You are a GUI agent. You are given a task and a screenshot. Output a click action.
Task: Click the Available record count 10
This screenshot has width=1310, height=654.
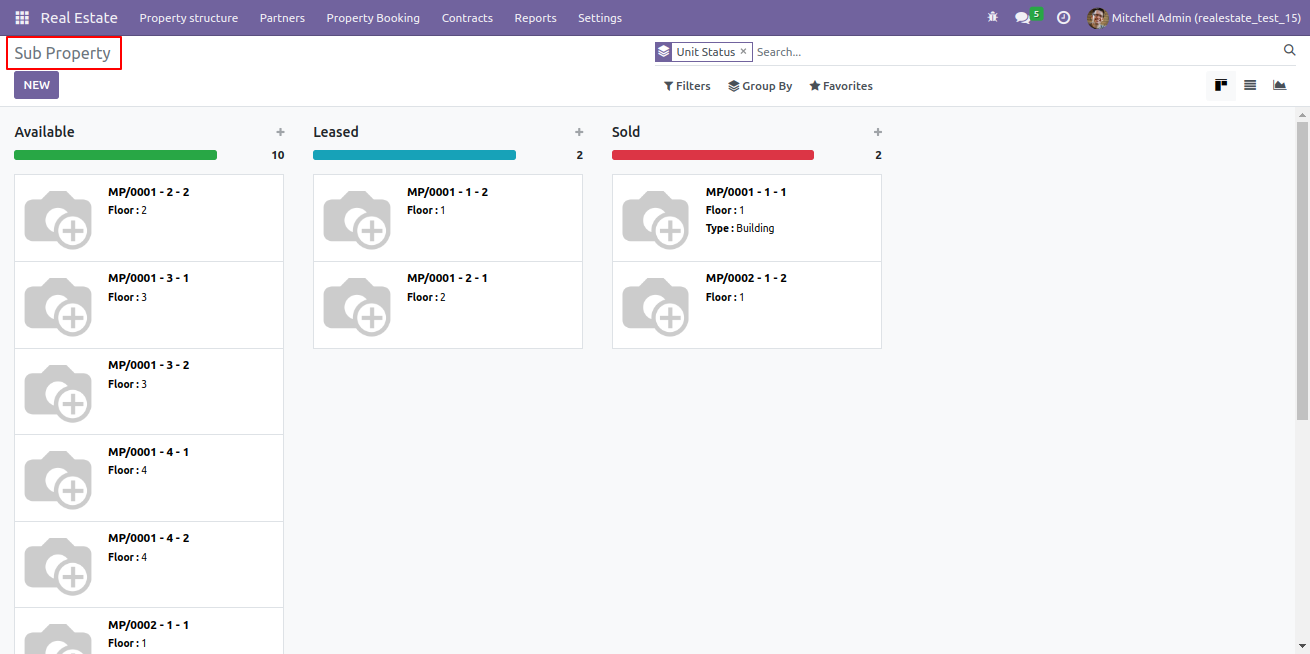[x=278, y=155]
